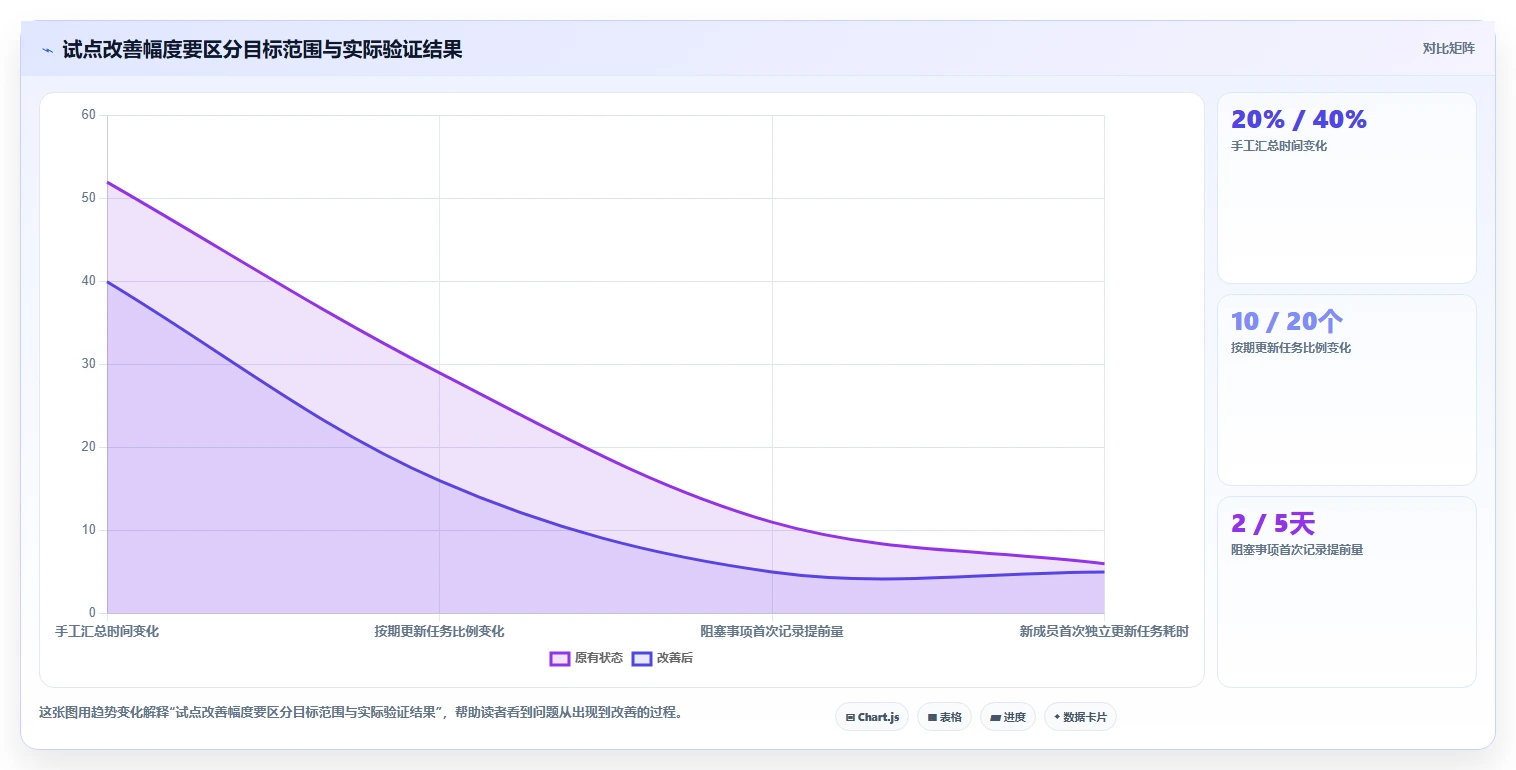
Task: Click the y-axis value 40
Action: (88, 281)
